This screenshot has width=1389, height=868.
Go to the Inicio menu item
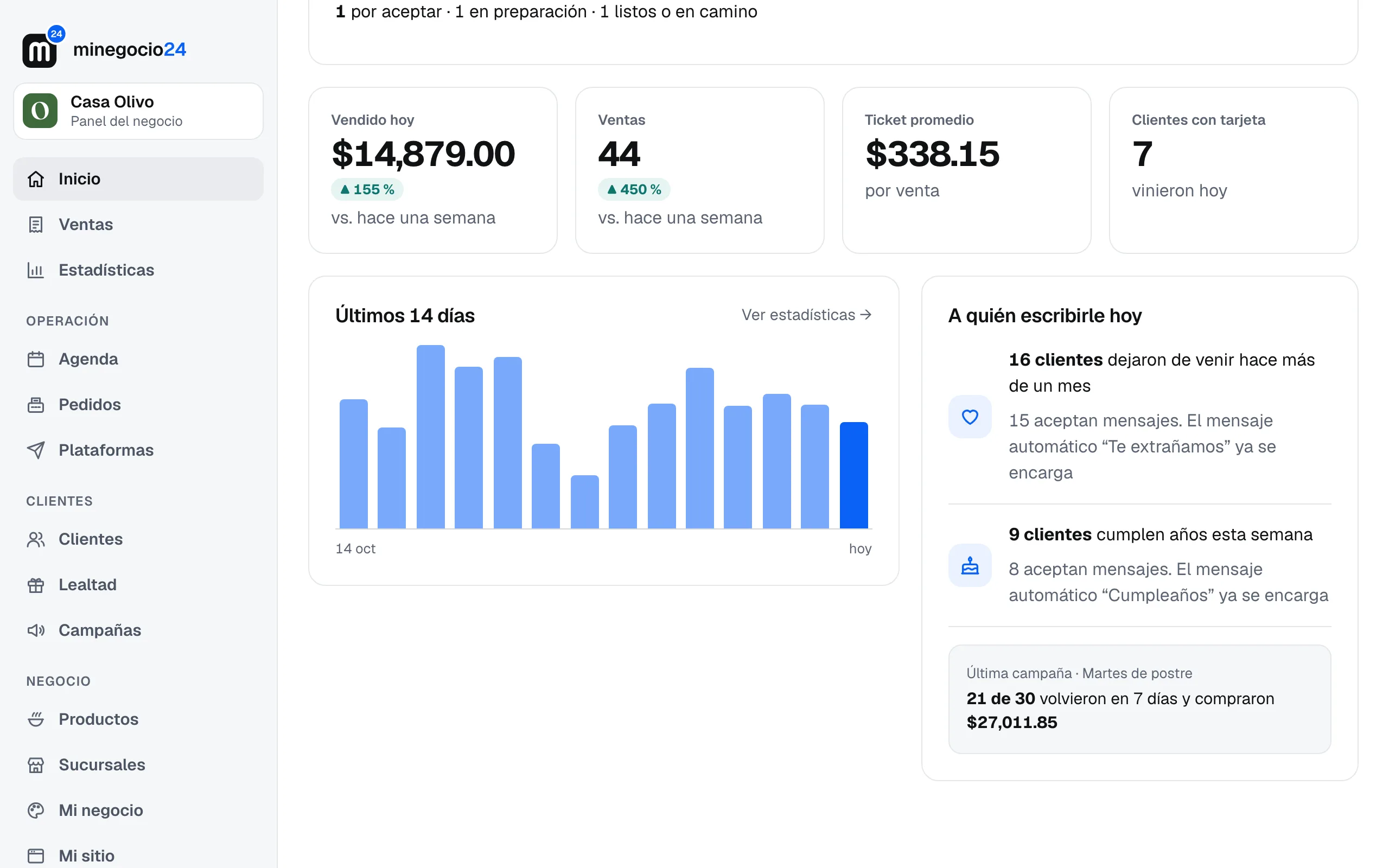(138, 179)
